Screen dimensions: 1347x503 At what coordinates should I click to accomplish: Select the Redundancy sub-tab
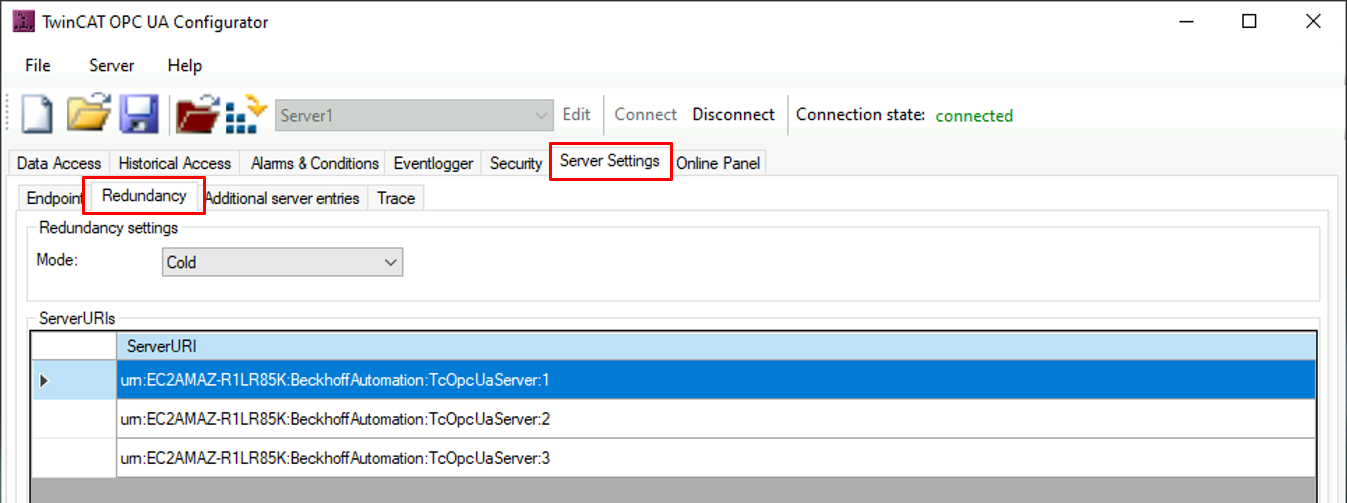point(144,196)
